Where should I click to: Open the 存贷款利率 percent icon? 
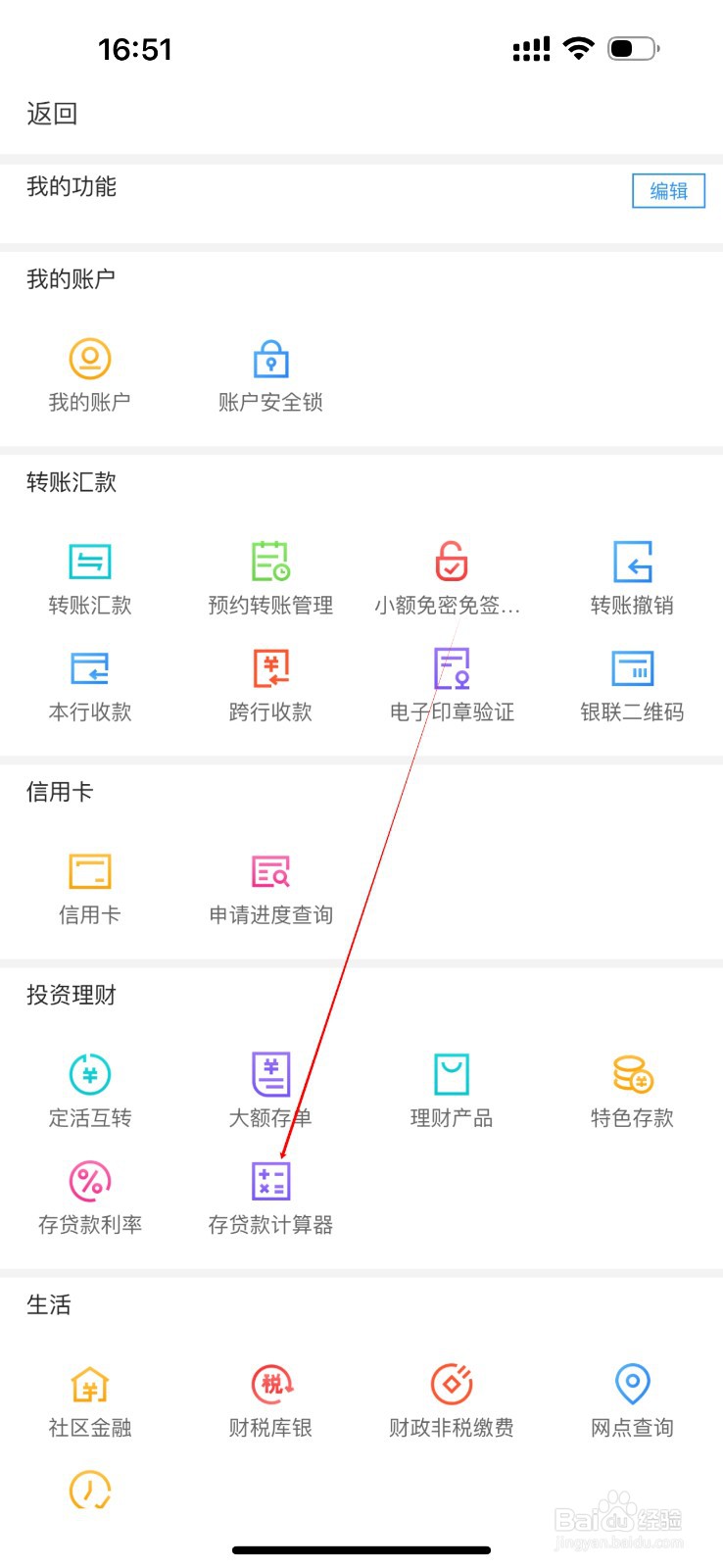[90, 1181]
